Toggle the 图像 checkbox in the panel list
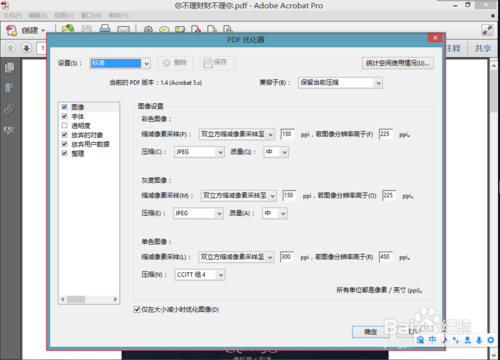Screen dimensions: 500x360 tap(65, 107)
